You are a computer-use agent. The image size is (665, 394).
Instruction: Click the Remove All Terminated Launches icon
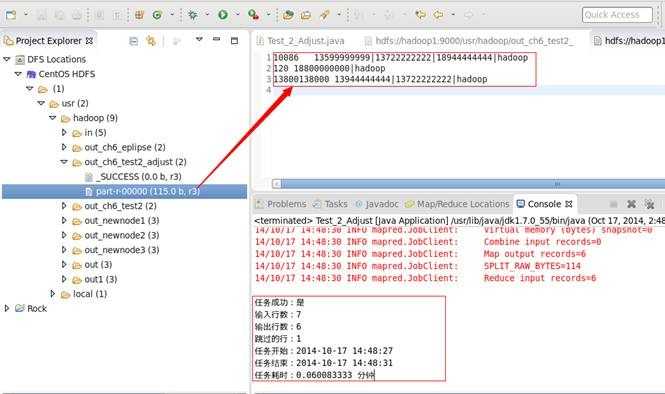(x=649, y=204)
